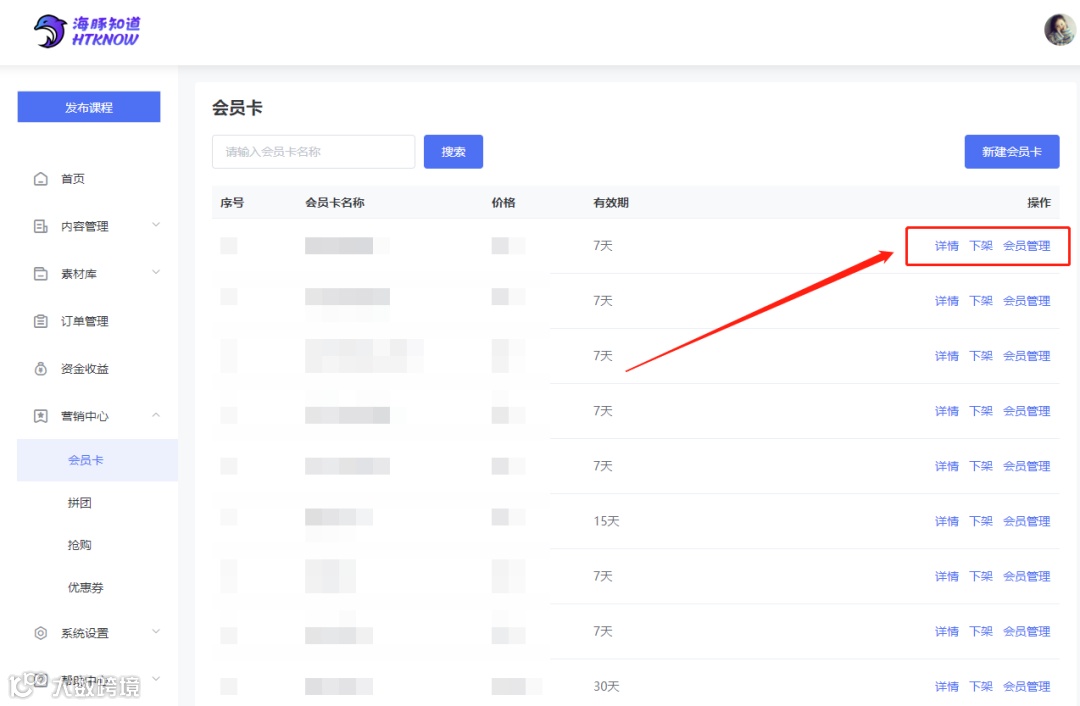Open 会员管理 in the first card row
Viewport: 1080px width, 706px height.
(x=1026, y=246)
